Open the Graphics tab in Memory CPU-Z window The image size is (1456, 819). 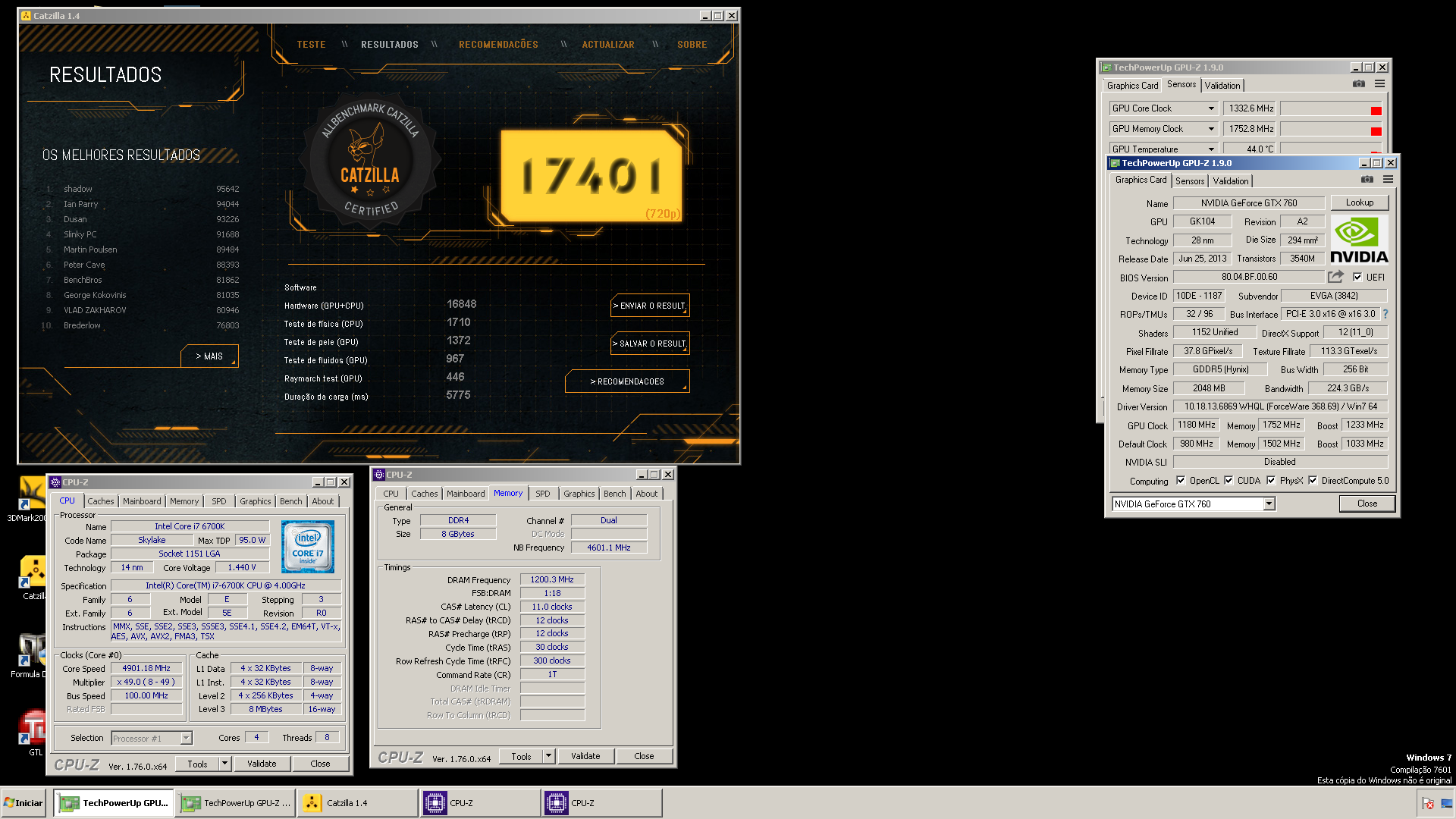[579, 494]
